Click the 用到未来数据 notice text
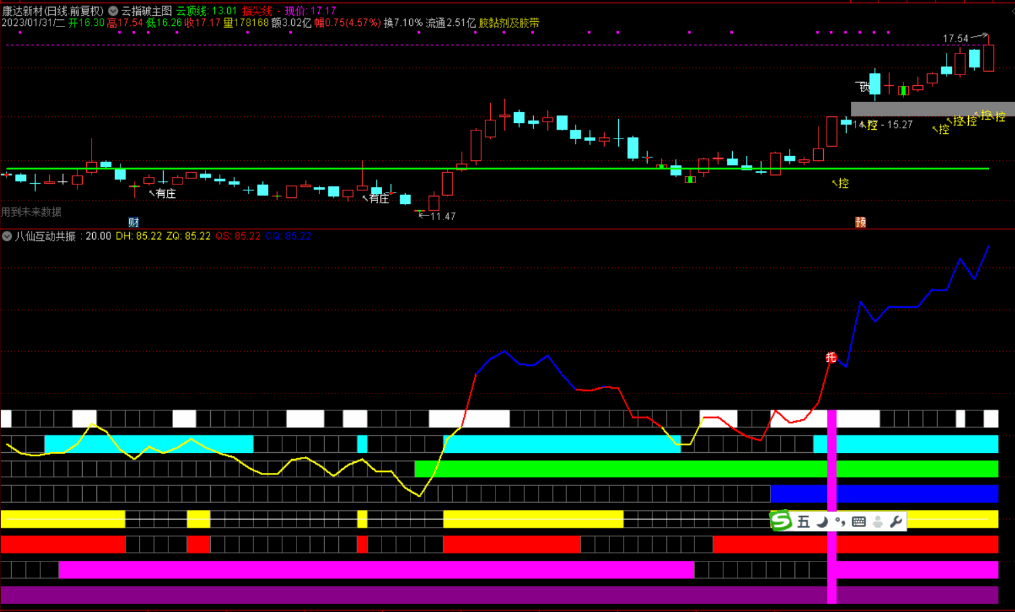 pos(31,212)
